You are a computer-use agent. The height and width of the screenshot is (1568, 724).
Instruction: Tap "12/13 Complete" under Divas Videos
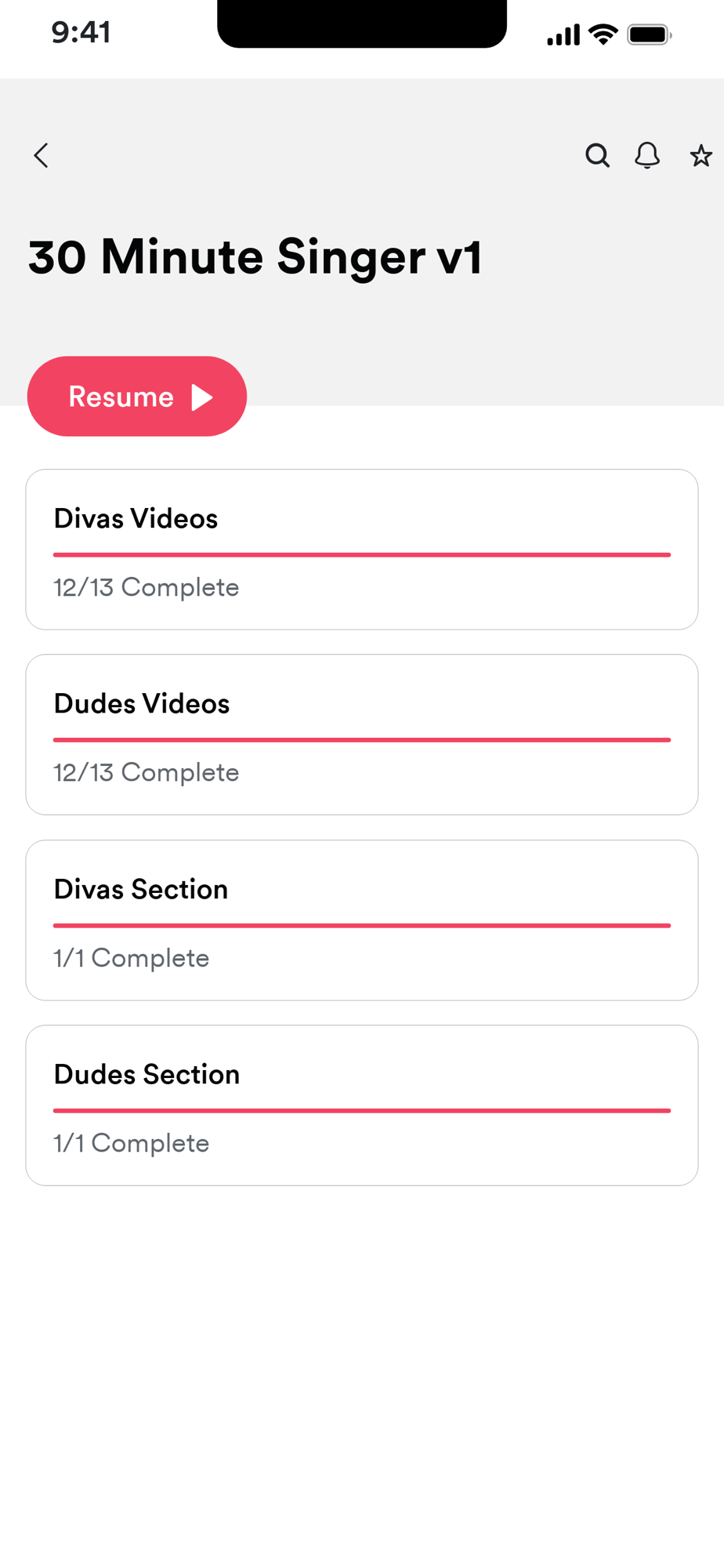tap(147, 588)
